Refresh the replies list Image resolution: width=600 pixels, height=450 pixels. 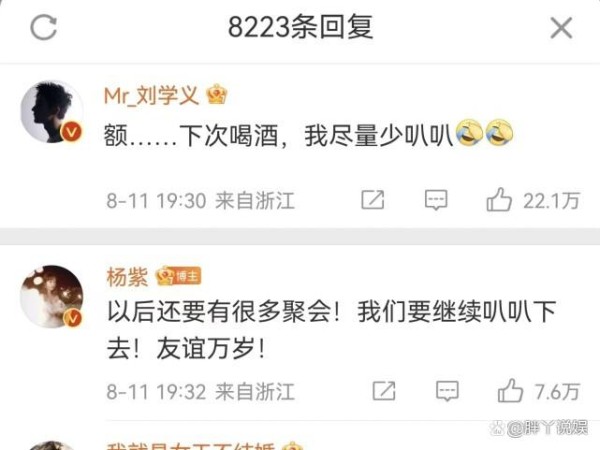(43, 27)
